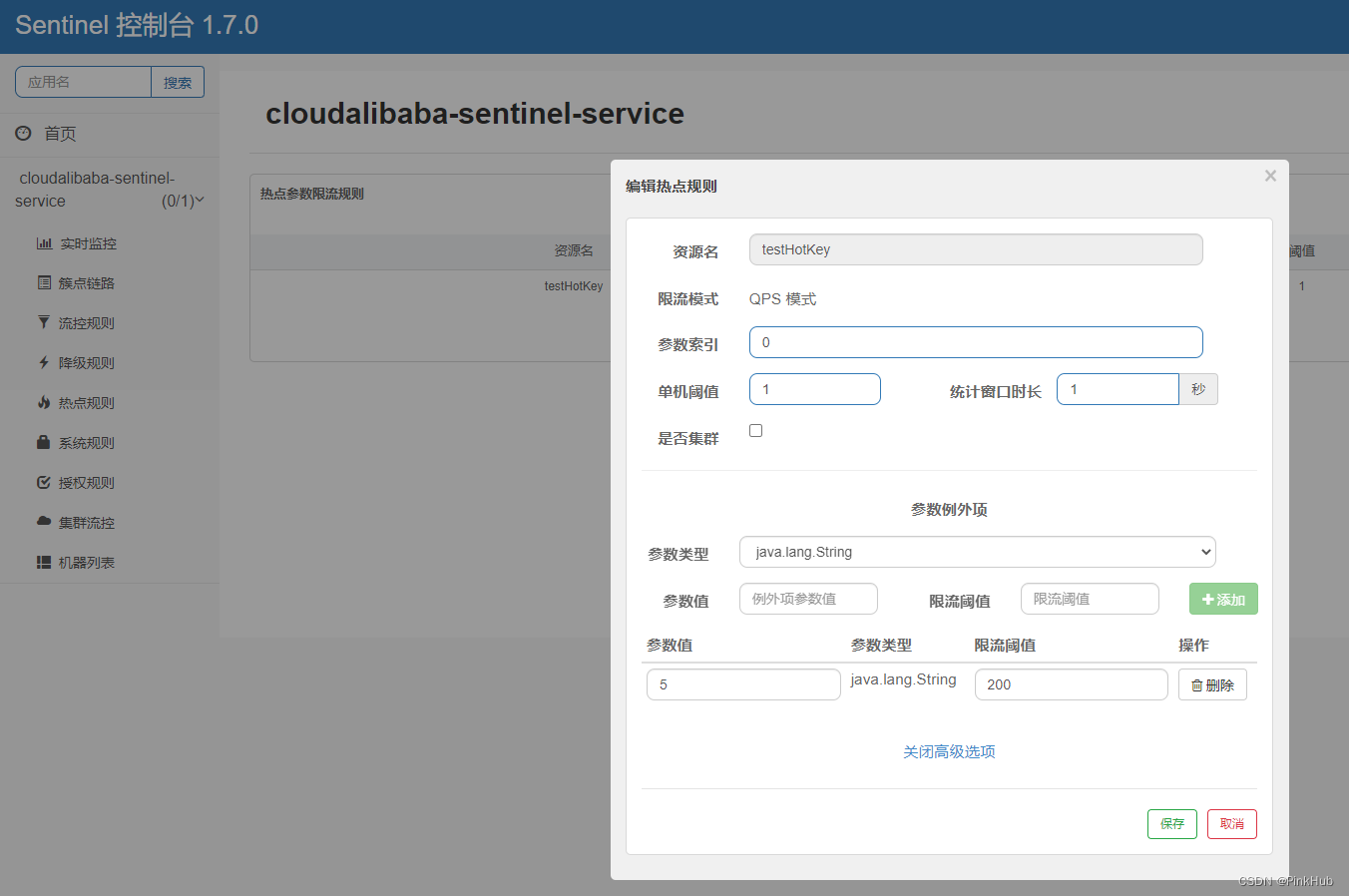The image size is (1349, 896).
Task: Open 流控规则 menu item
Action: 87,323
